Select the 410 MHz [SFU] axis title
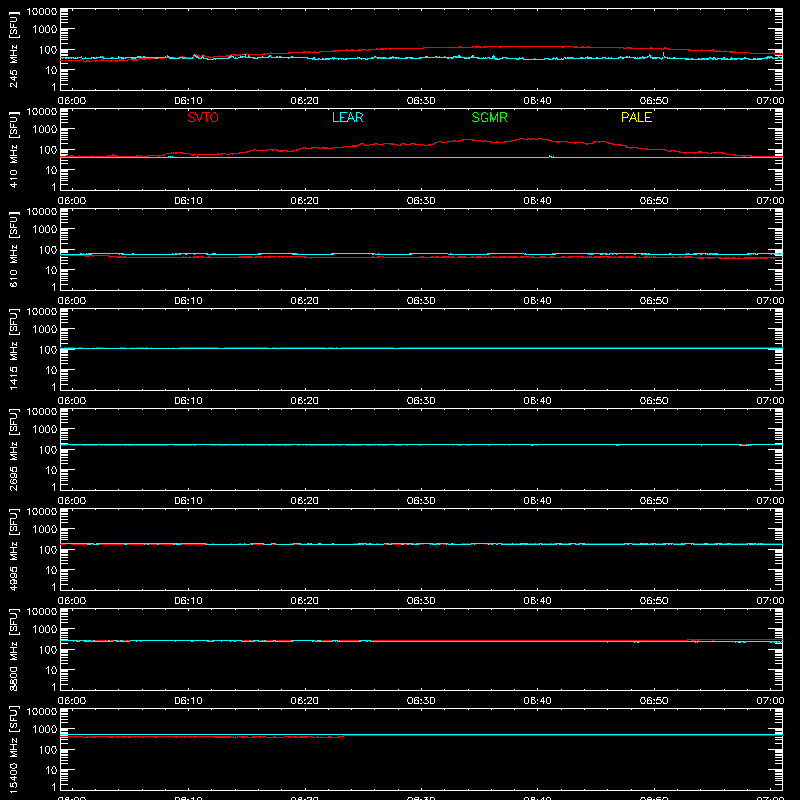 pyautogui.click(x=13, y=150)
